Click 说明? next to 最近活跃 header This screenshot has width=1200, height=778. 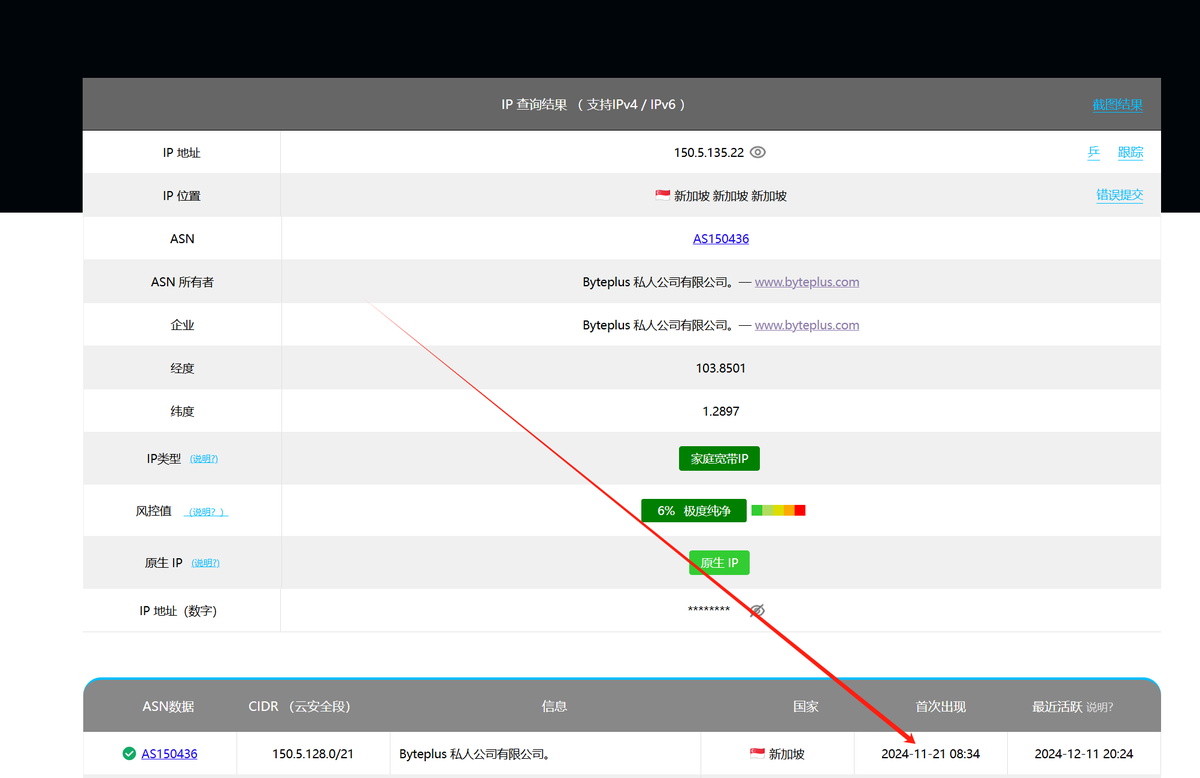1100,707
